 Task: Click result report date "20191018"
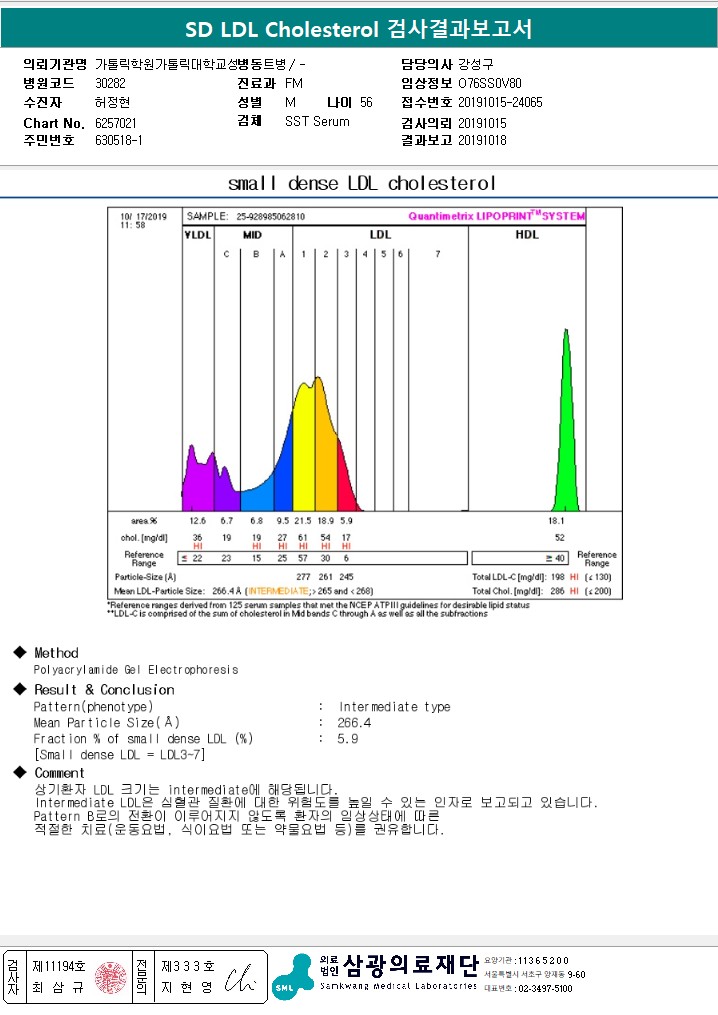pos(482,140)
